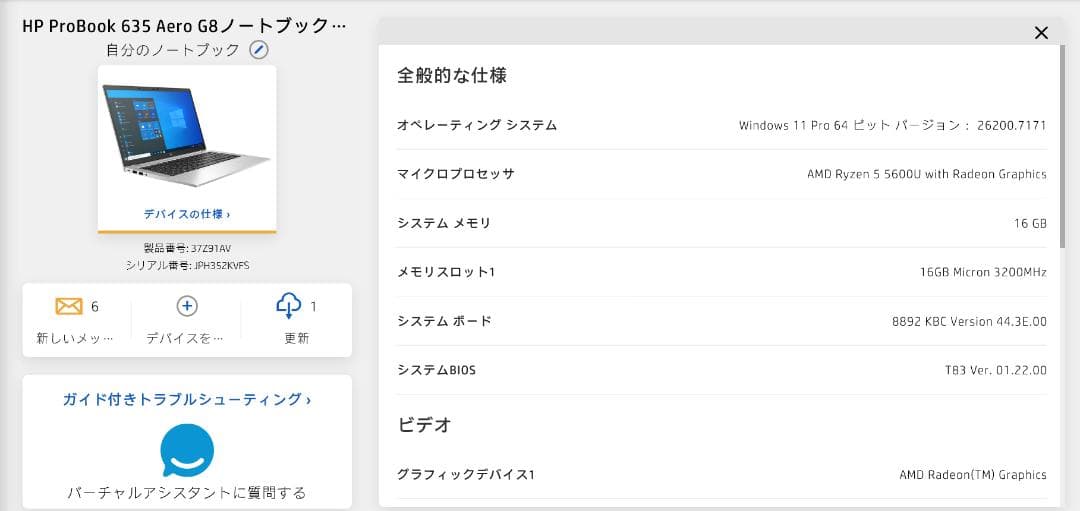Click the pencil edit icon beside 自分のノートブック
Viewport: 1080px width, 511px height.
(259, 50)
